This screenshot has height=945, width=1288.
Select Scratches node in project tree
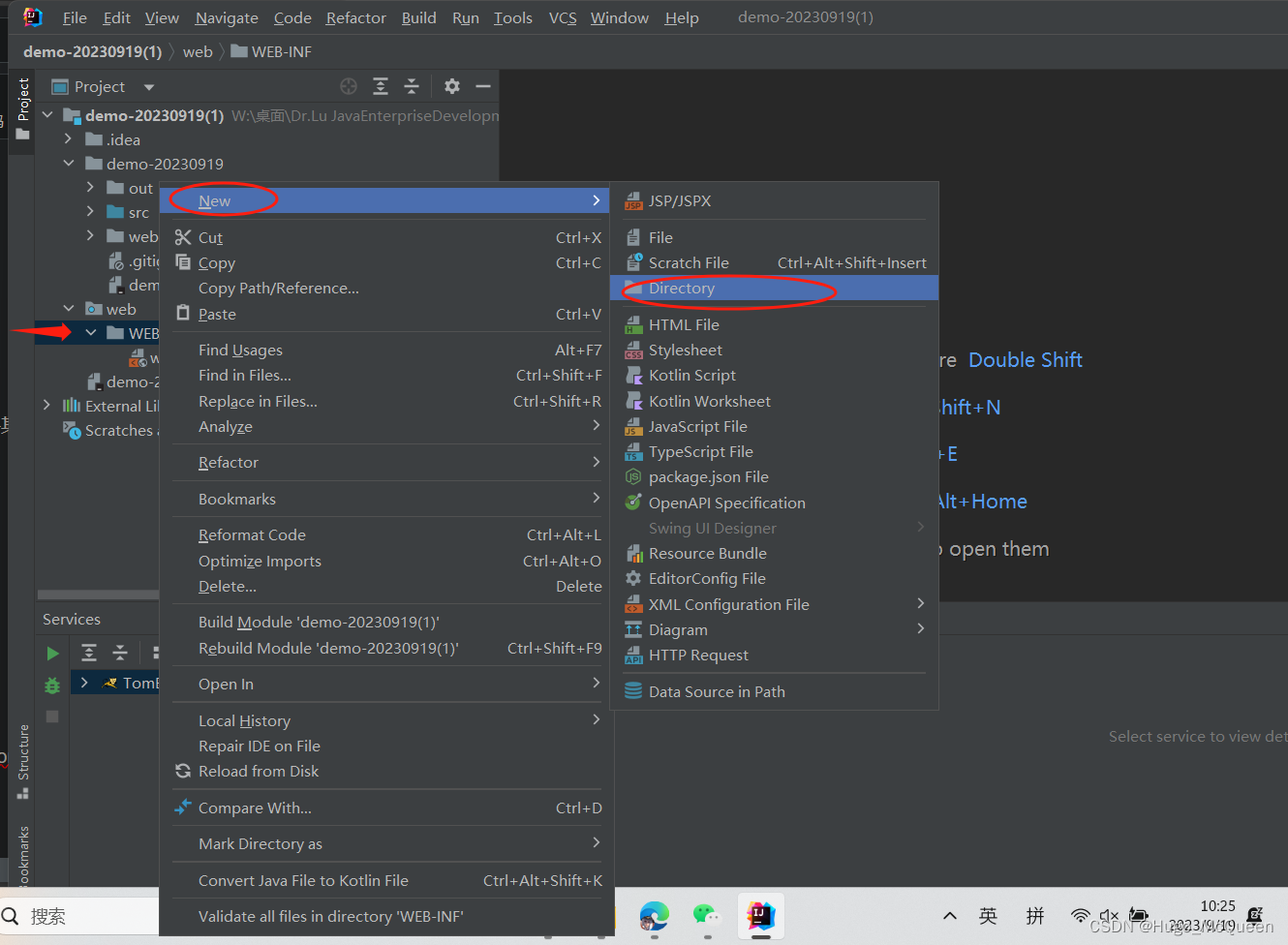109,430
